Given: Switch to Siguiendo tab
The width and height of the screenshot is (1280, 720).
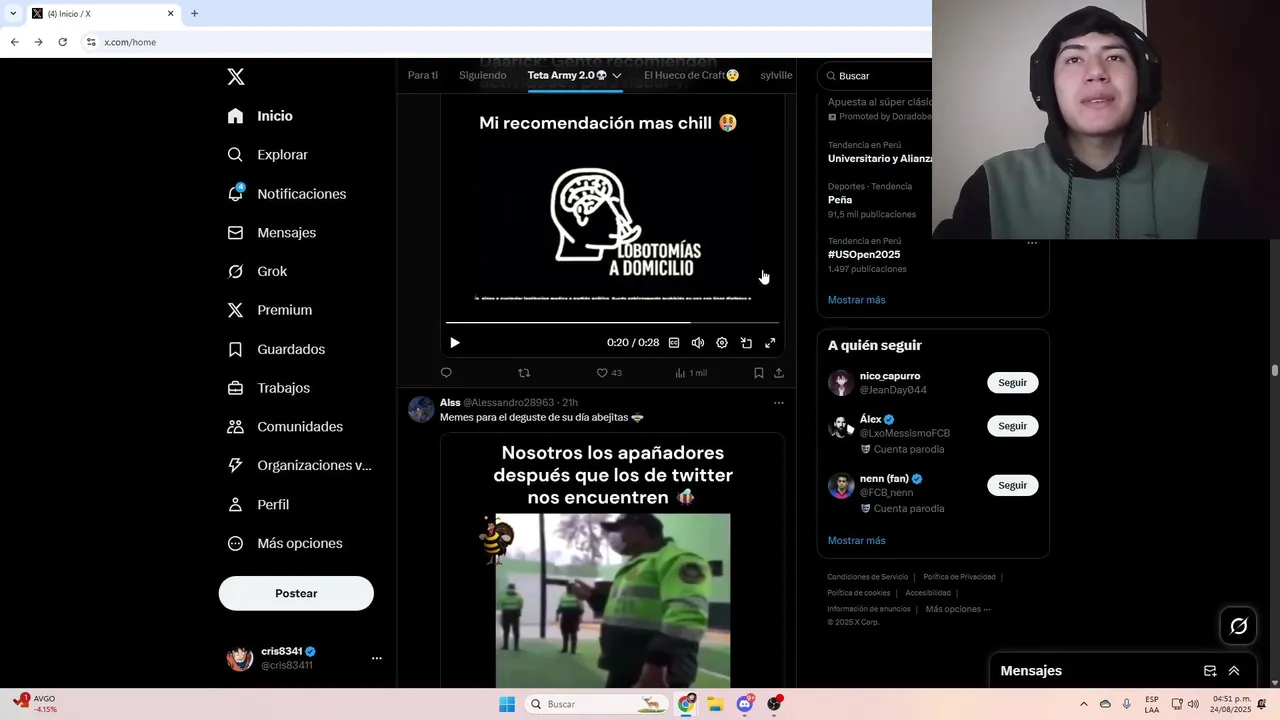Looking at the screenshot, I should (x=483, y=75).
